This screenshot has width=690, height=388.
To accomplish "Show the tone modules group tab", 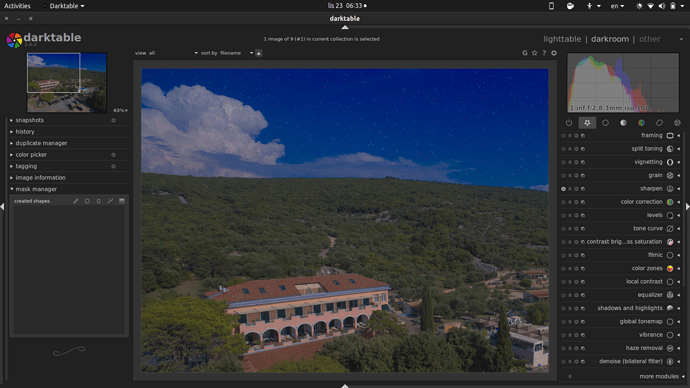I will pos(623,123).
